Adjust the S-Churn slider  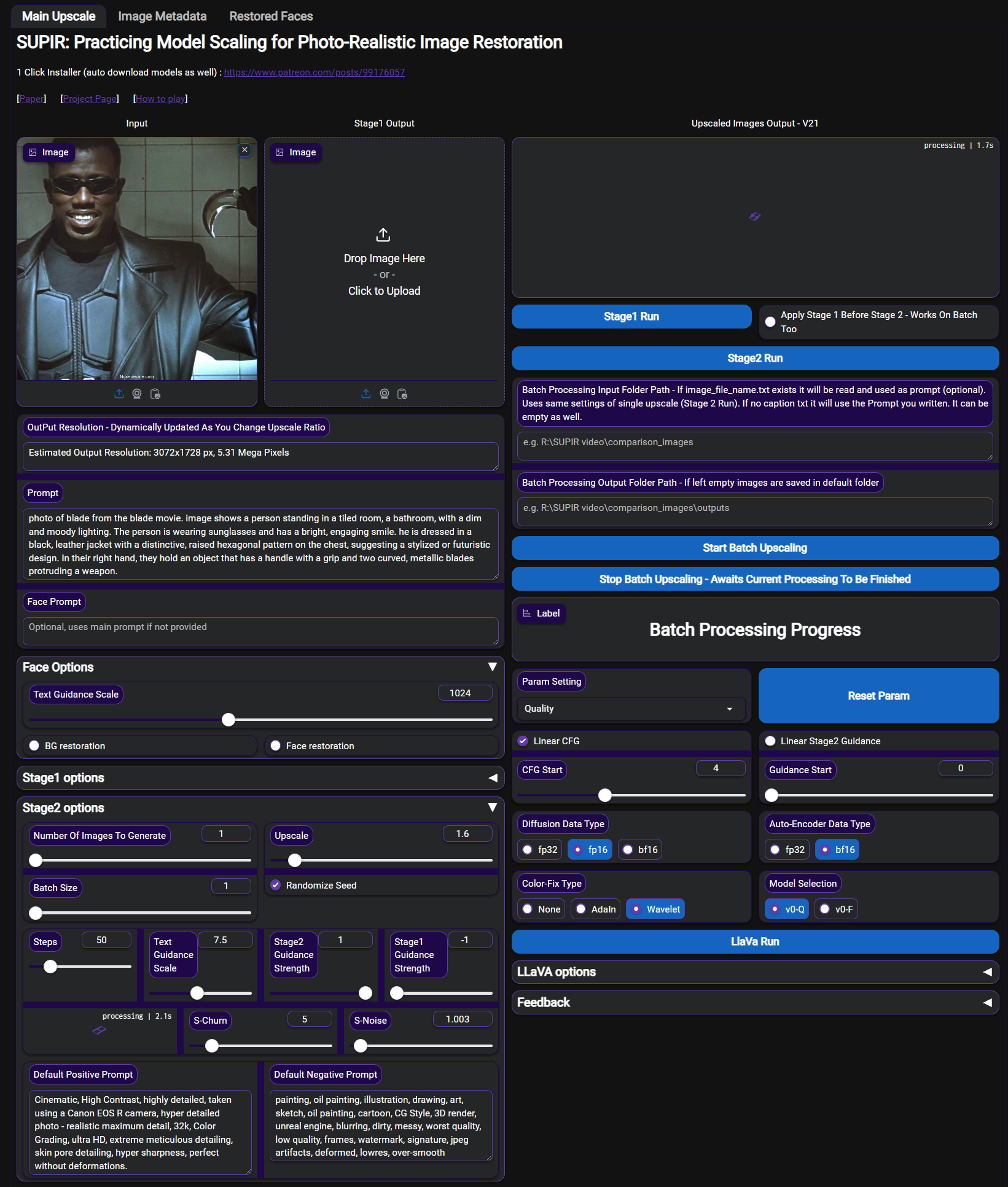260,1045
